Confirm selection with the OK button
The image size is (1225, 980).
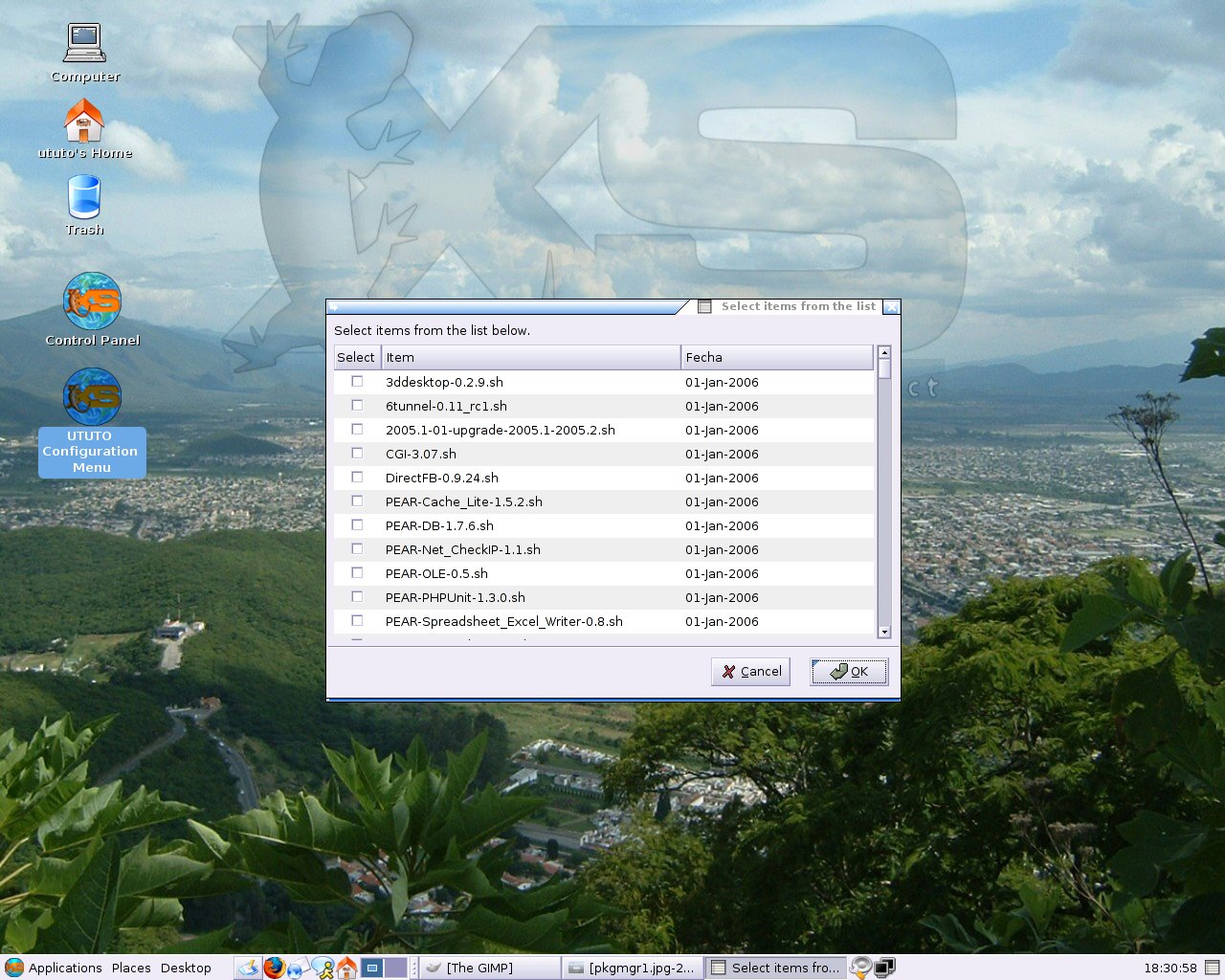pyautogui.click(x=849, y=671)
